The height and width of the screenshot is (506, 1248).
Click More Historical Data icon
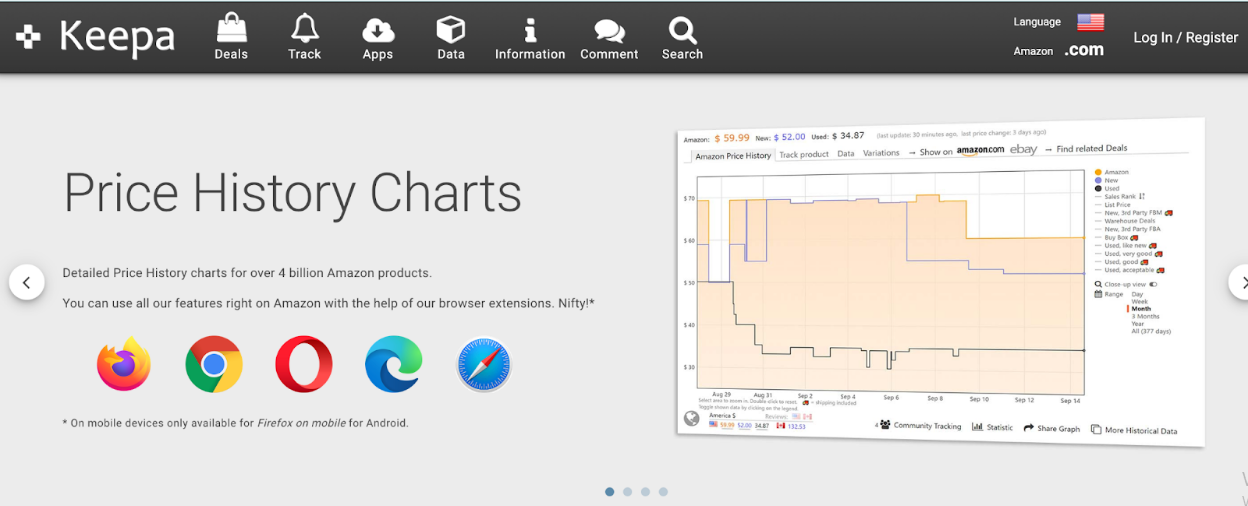[1096, 429]
